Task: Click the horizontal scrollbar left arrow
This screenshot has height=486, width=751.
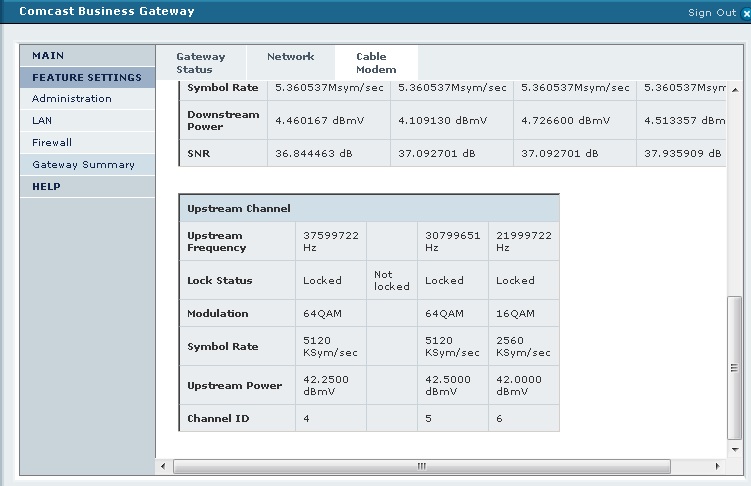Action: pyautogui.click(x=163, y=467)
